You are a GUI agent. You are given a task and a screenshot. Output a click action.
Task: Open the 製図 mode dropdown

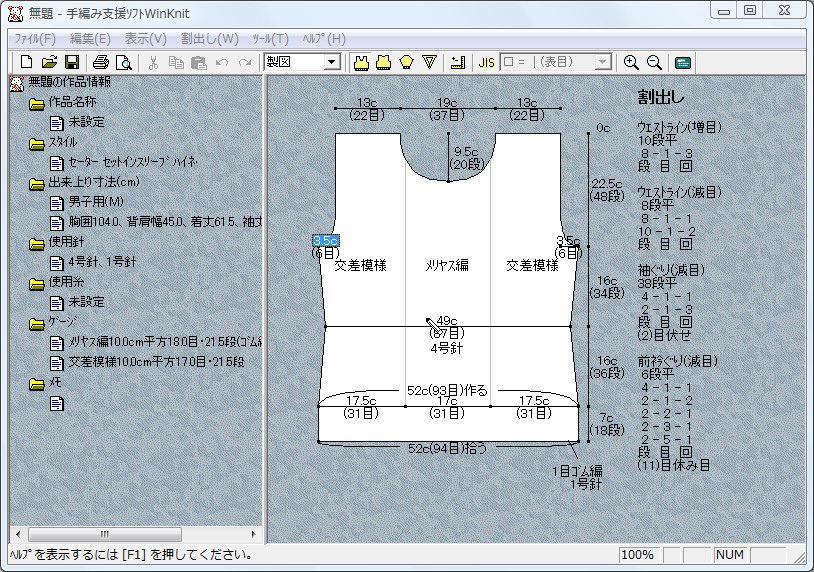pyautogui.click(x=332, y=62)
